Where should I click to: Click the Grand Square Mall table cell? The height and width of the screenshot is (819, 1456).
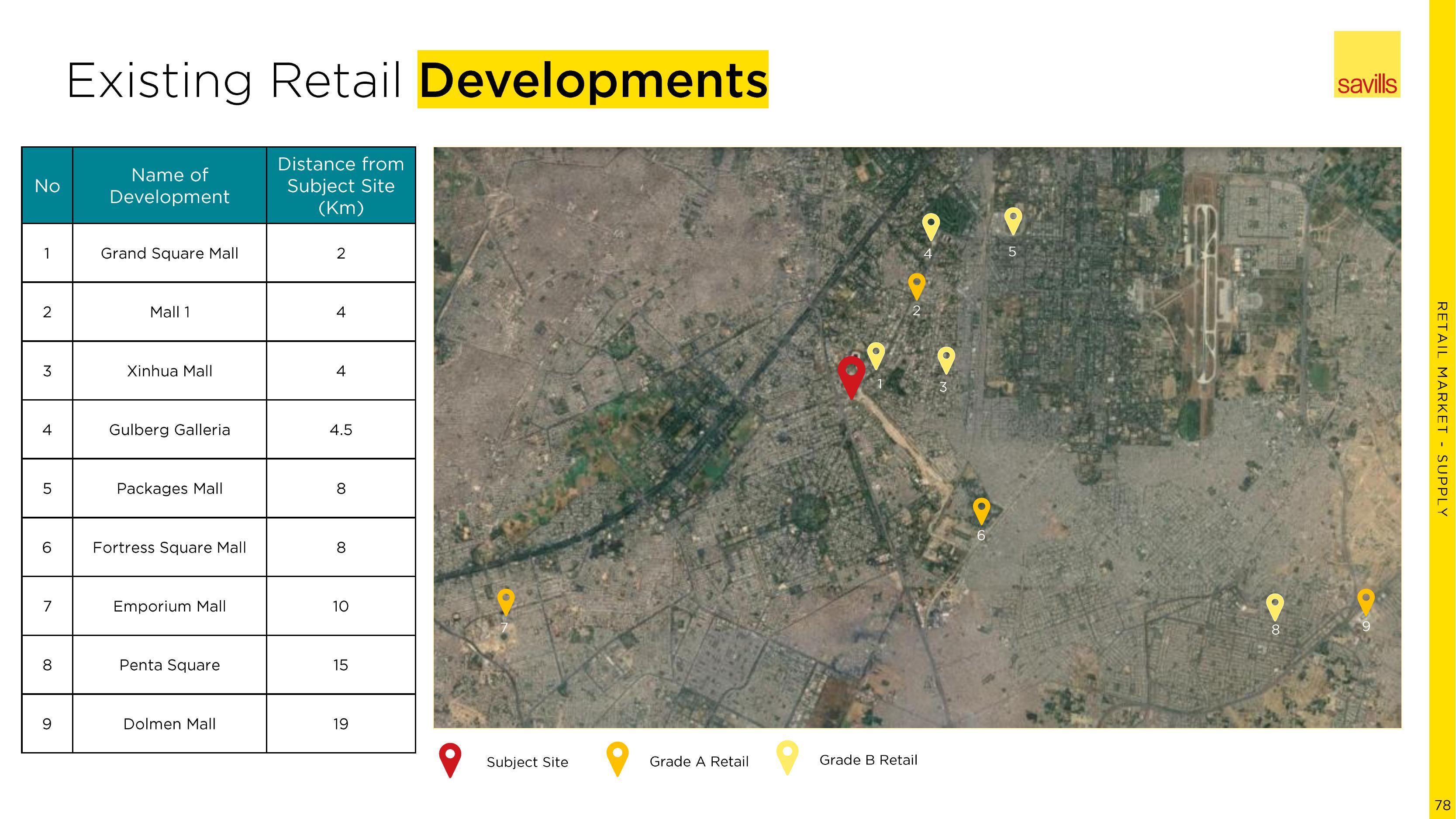169,253
